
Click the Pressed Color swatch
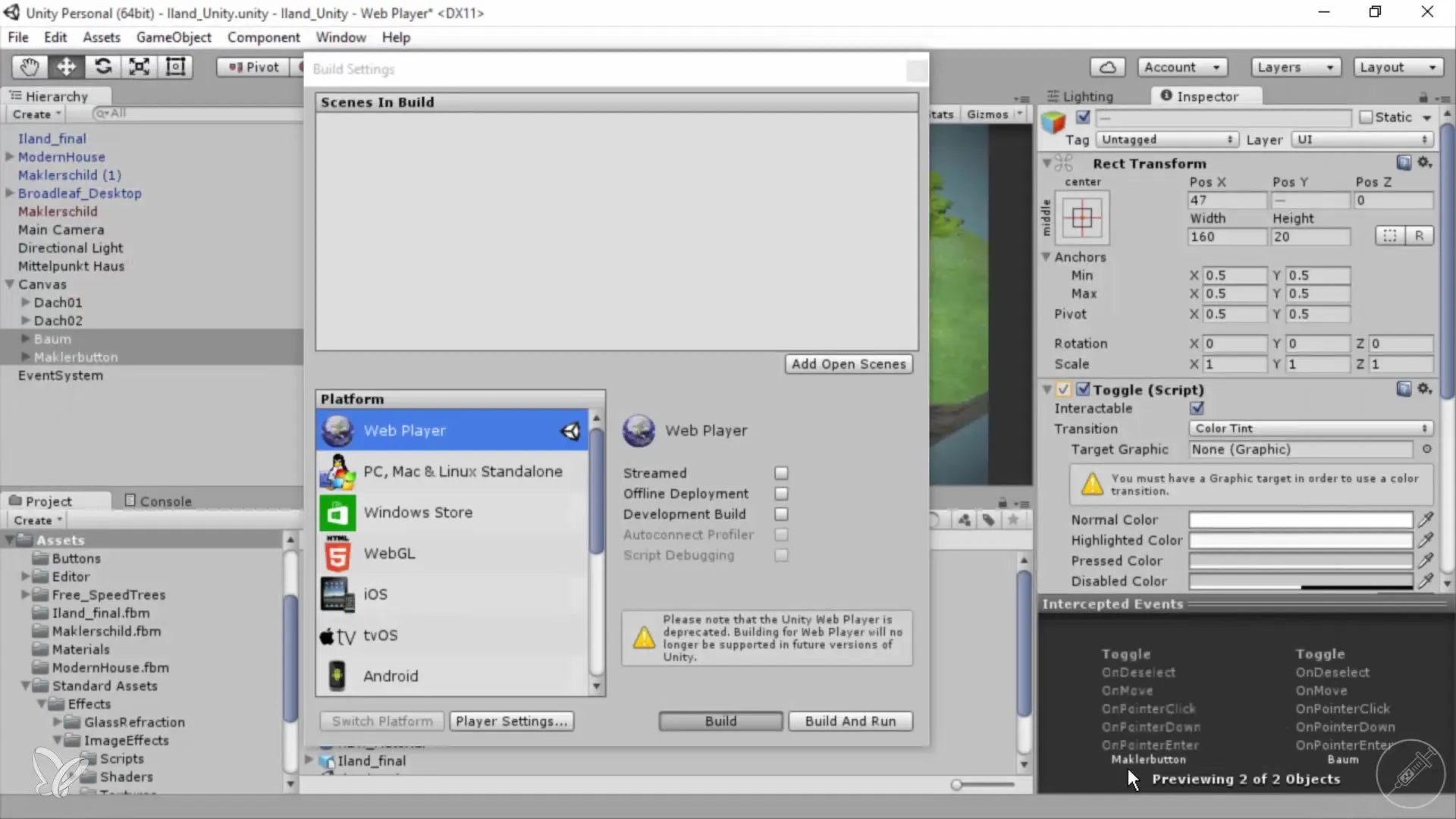(x=1300, y=560)
